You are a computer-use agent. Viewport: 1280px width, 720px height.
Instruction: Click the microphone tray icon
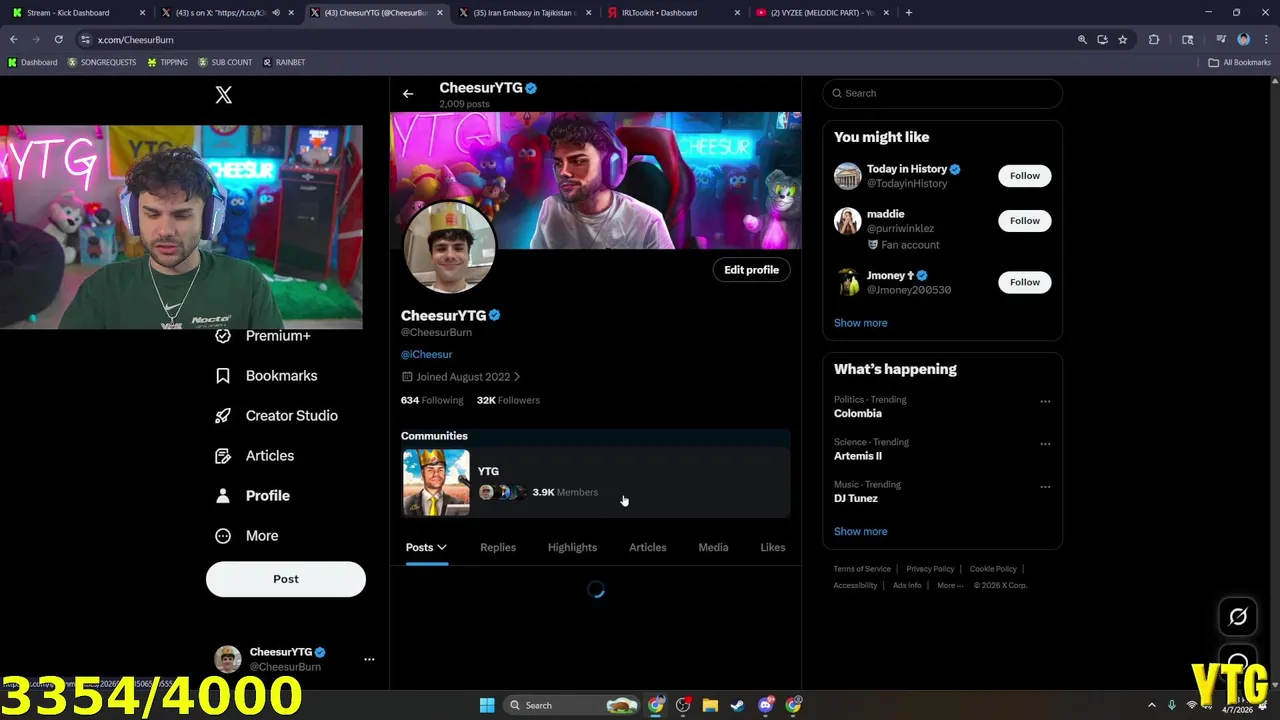(1172, 705)
